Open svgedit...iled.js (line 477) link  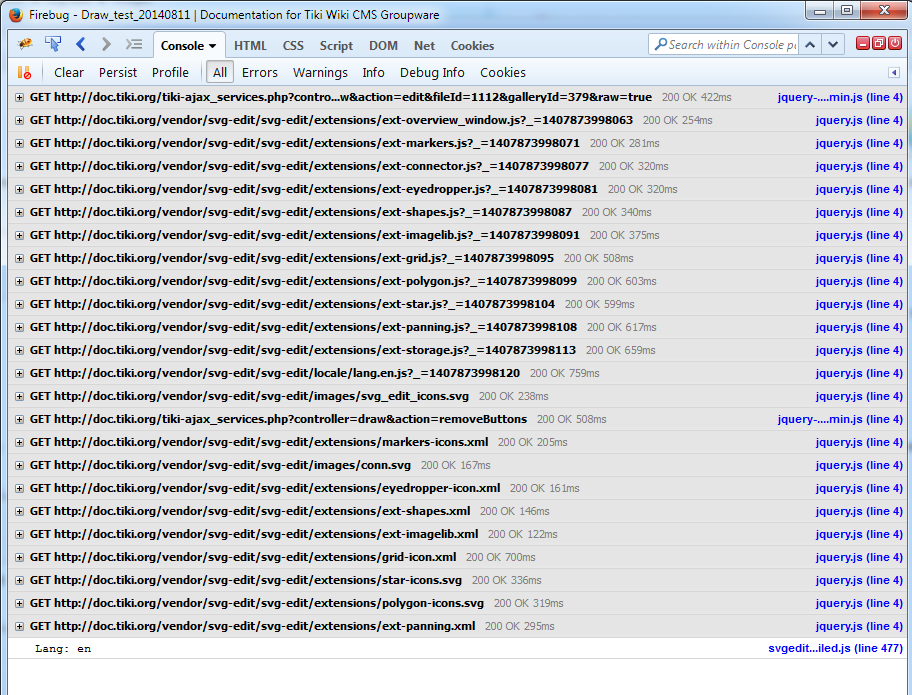(835, 648)
